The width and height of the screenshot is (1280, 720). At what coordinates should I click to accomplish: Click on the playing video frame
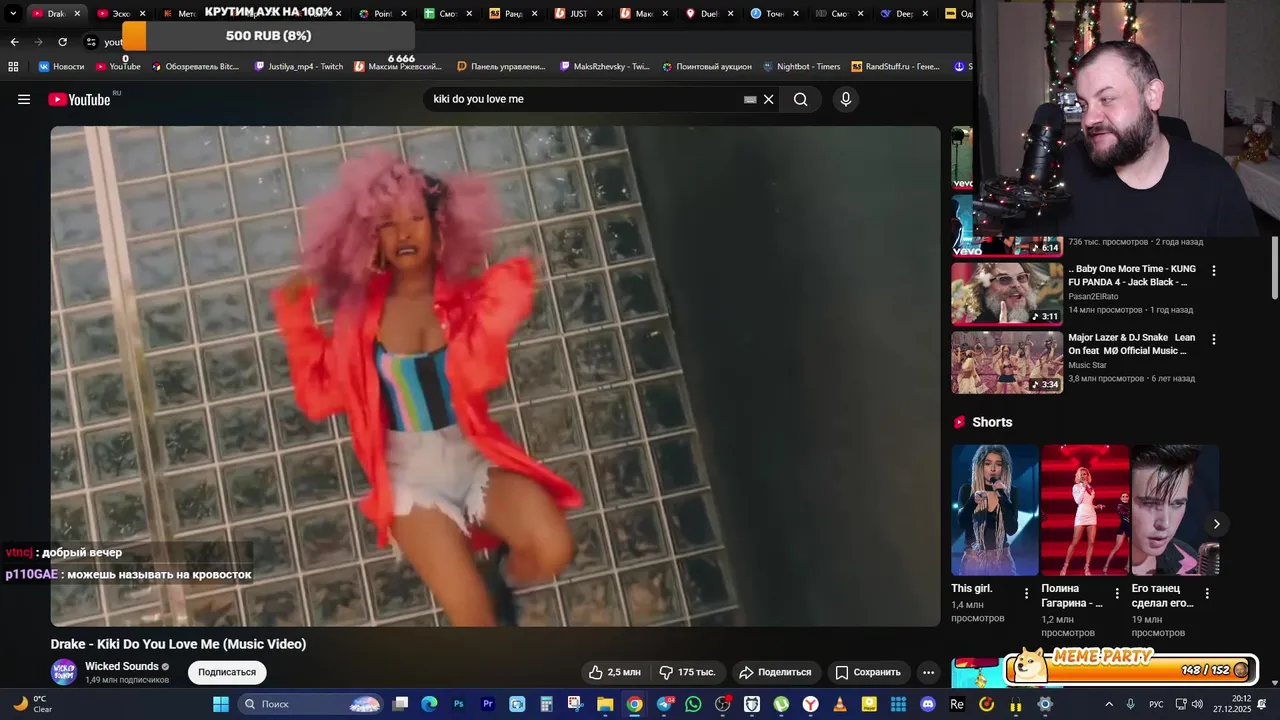[x=496, y=376]
